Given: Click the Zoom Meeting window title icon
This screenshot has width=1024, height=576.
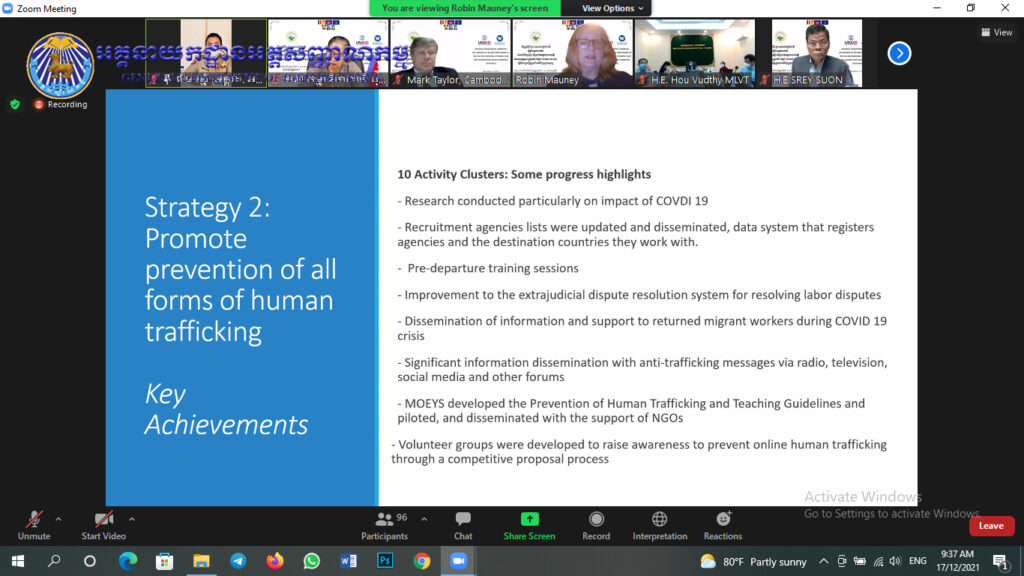Looking at the screenshot, I should pos(8,8).
